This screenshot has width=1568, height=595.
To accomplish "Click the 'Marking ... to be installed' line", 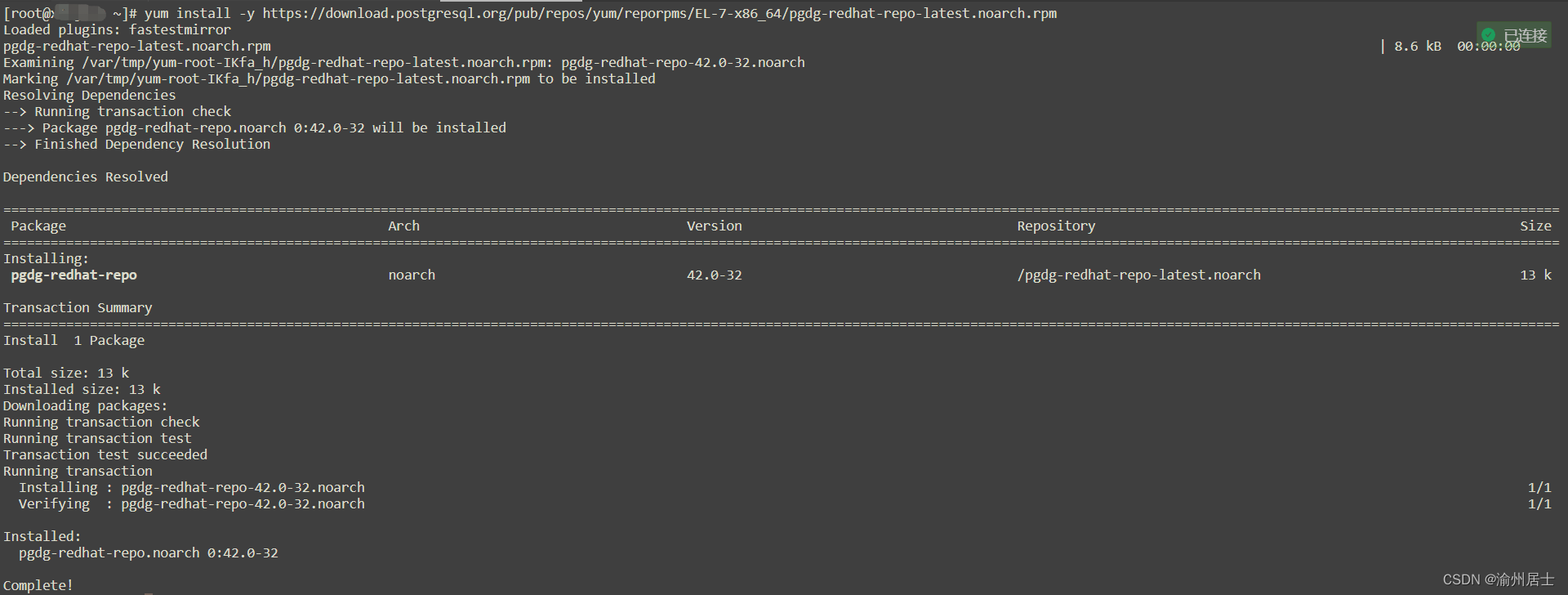I will [329, 78].
